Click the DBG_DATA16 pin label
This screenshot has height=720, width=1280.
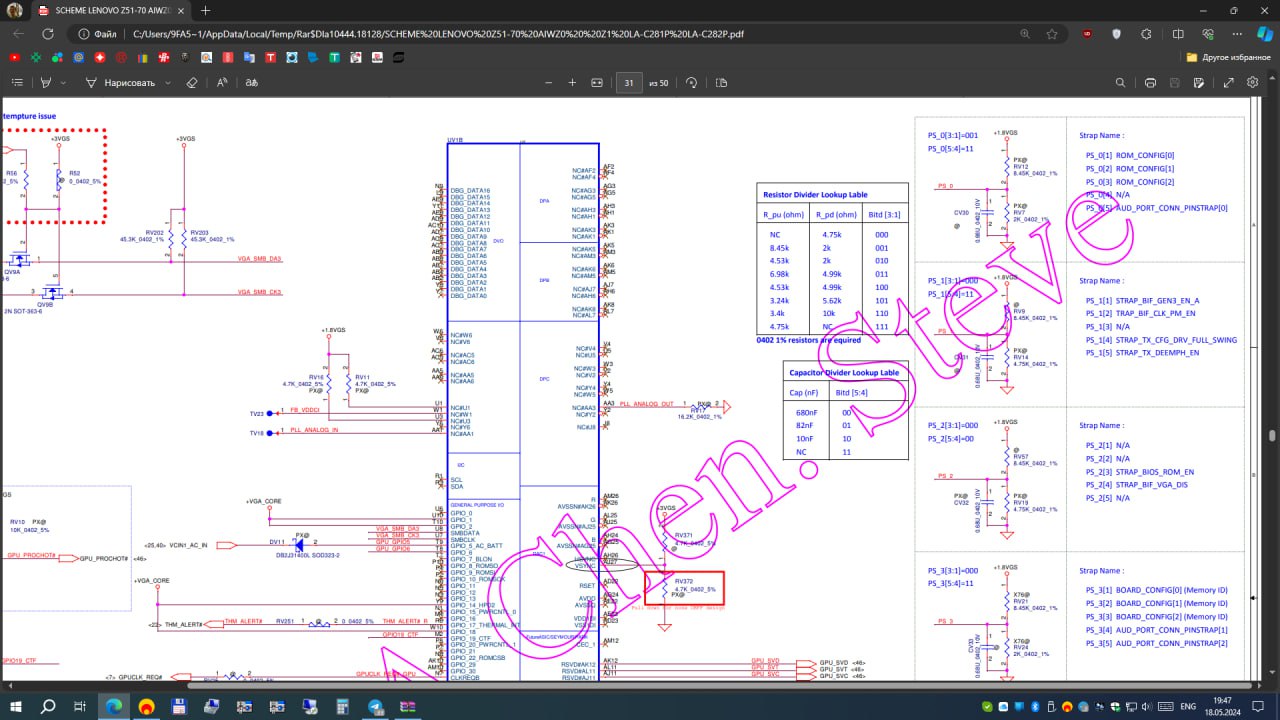click(x=470, y=190)
